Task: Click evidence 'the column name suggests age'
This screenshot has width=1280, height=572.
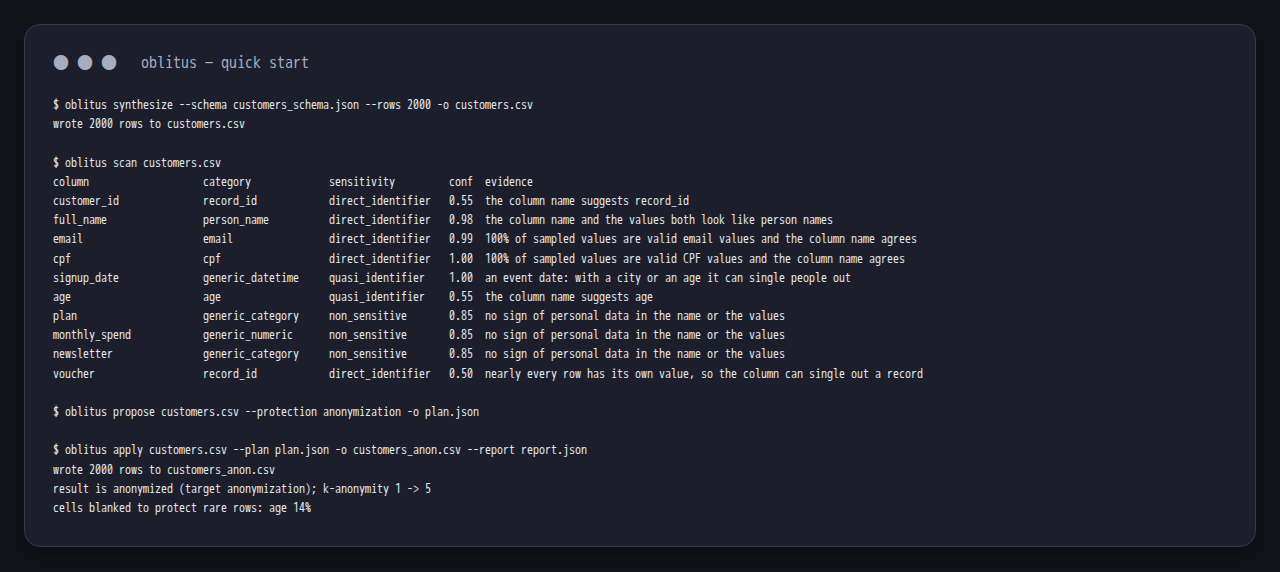Action: (569, 297)
